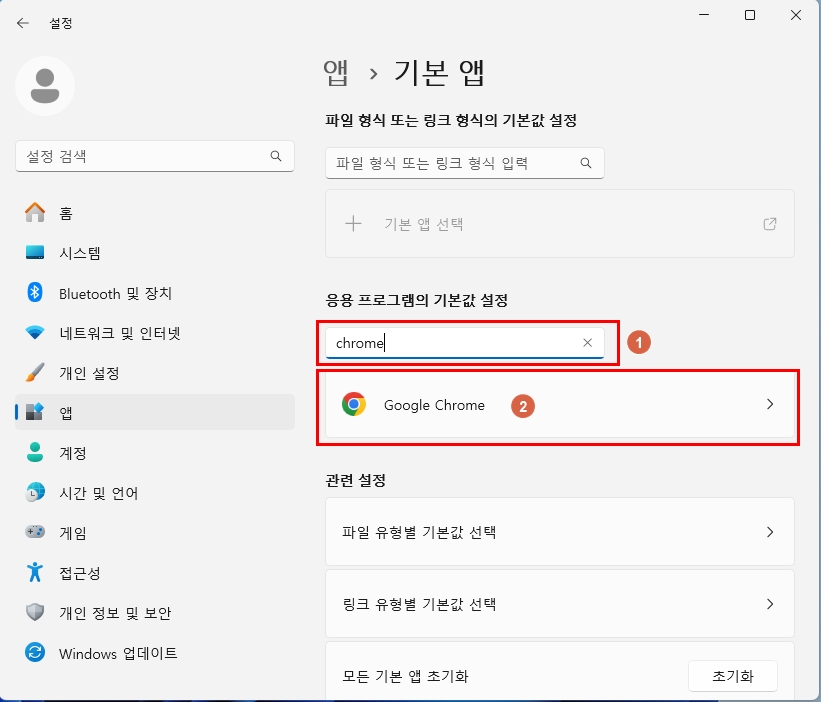
Task: Open 개인 정보 및 보안 shield icon
Action: (x=34, y=613)
